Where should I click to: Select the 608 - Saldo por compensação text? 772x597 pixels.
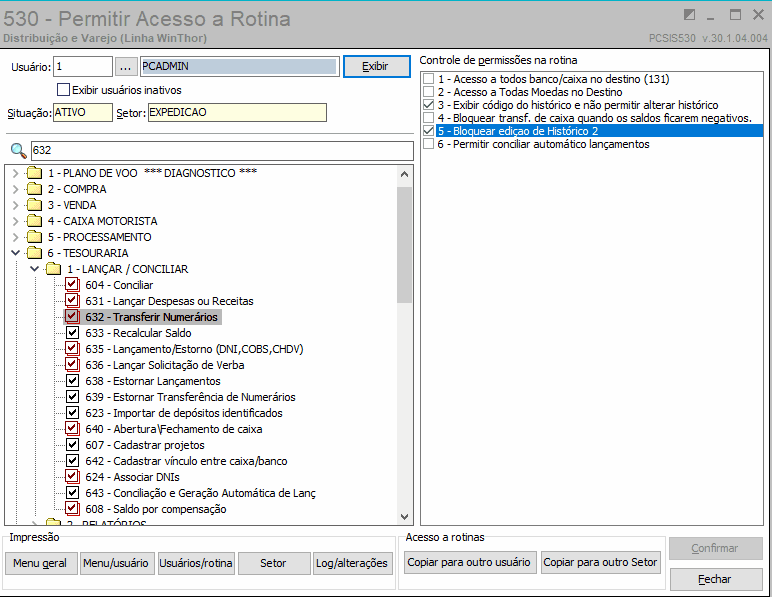[x=156, y=509]
